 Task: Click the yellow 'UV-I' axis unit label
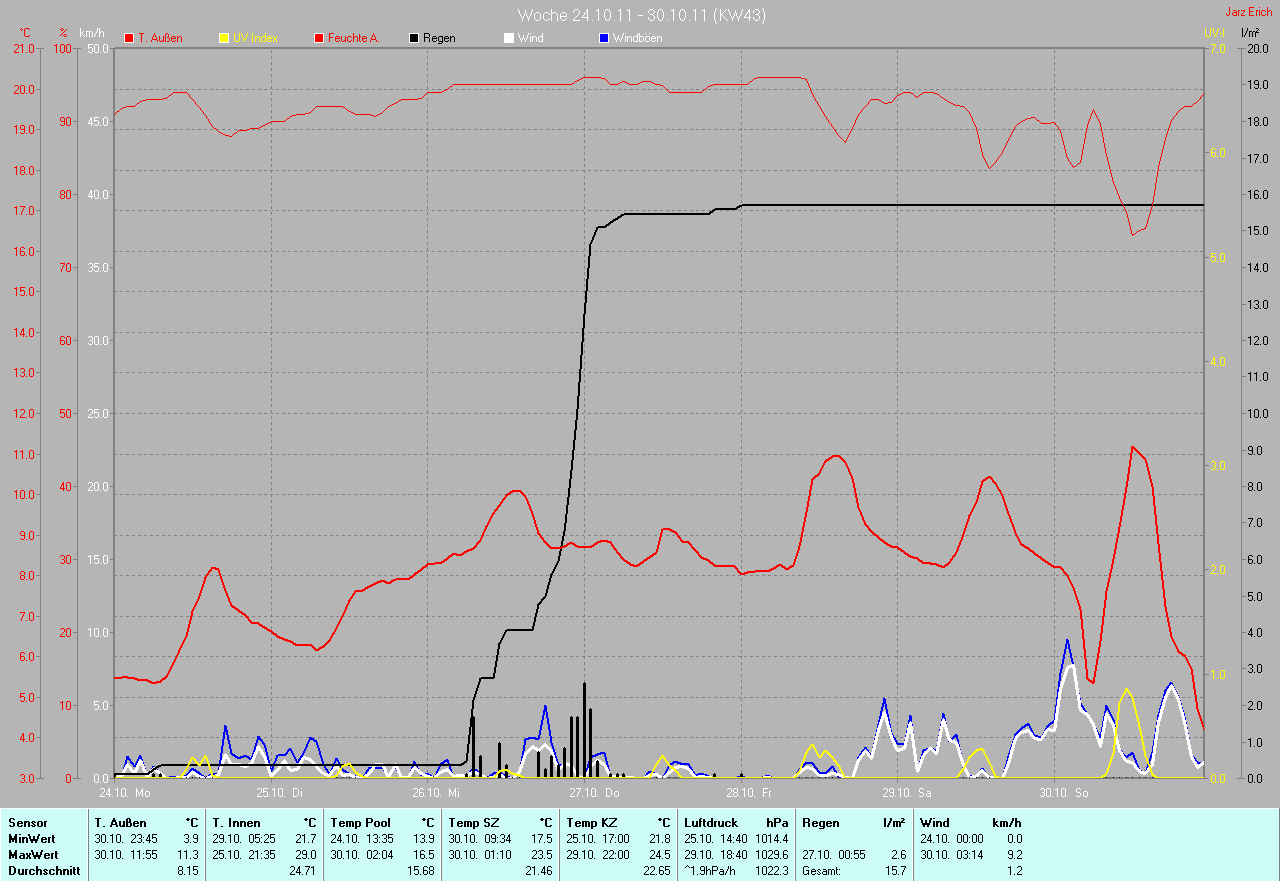click(1214, 33)
